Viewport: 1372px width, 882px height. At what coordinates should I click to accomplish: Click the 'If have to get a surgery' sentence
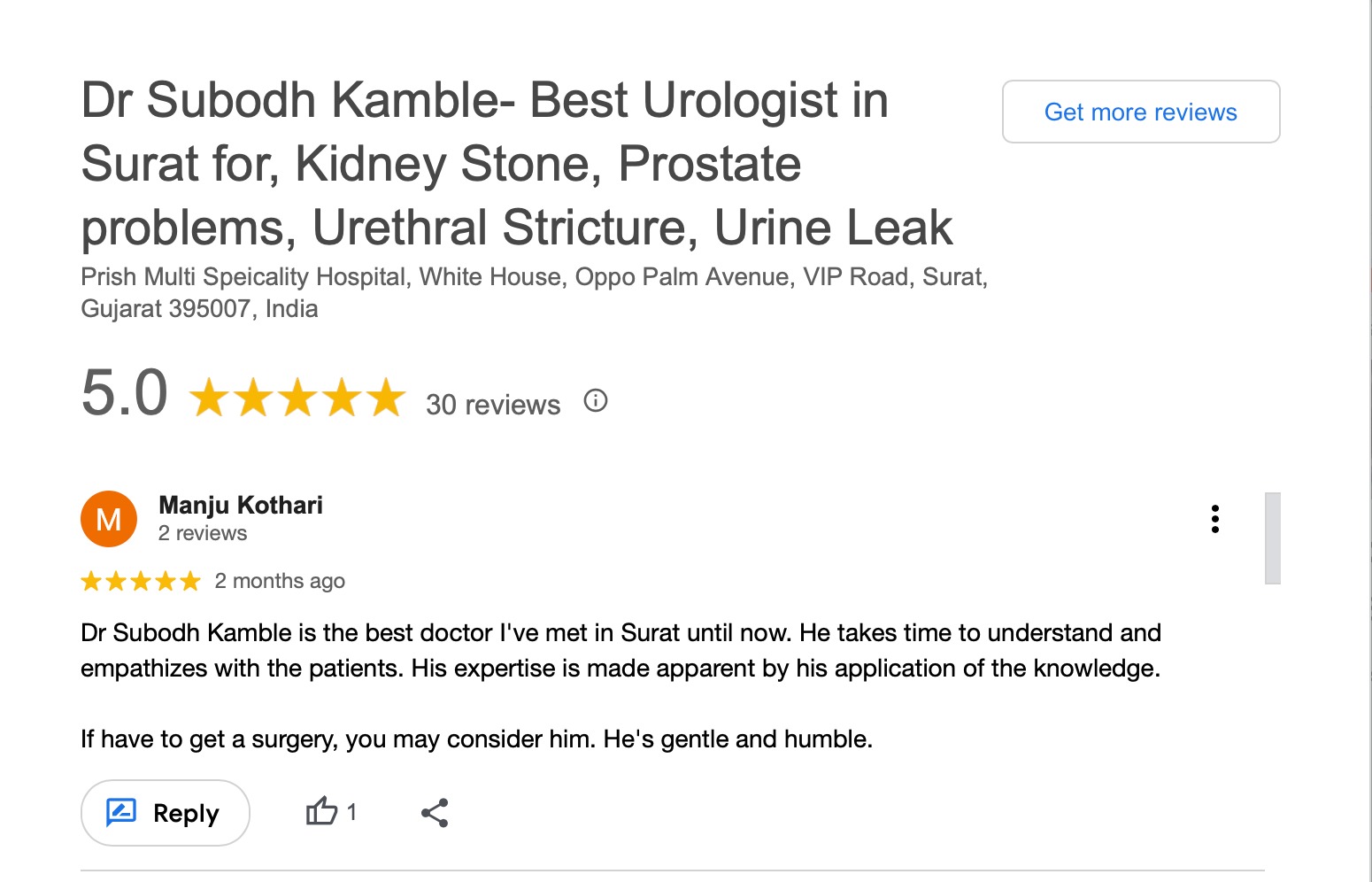476,739
